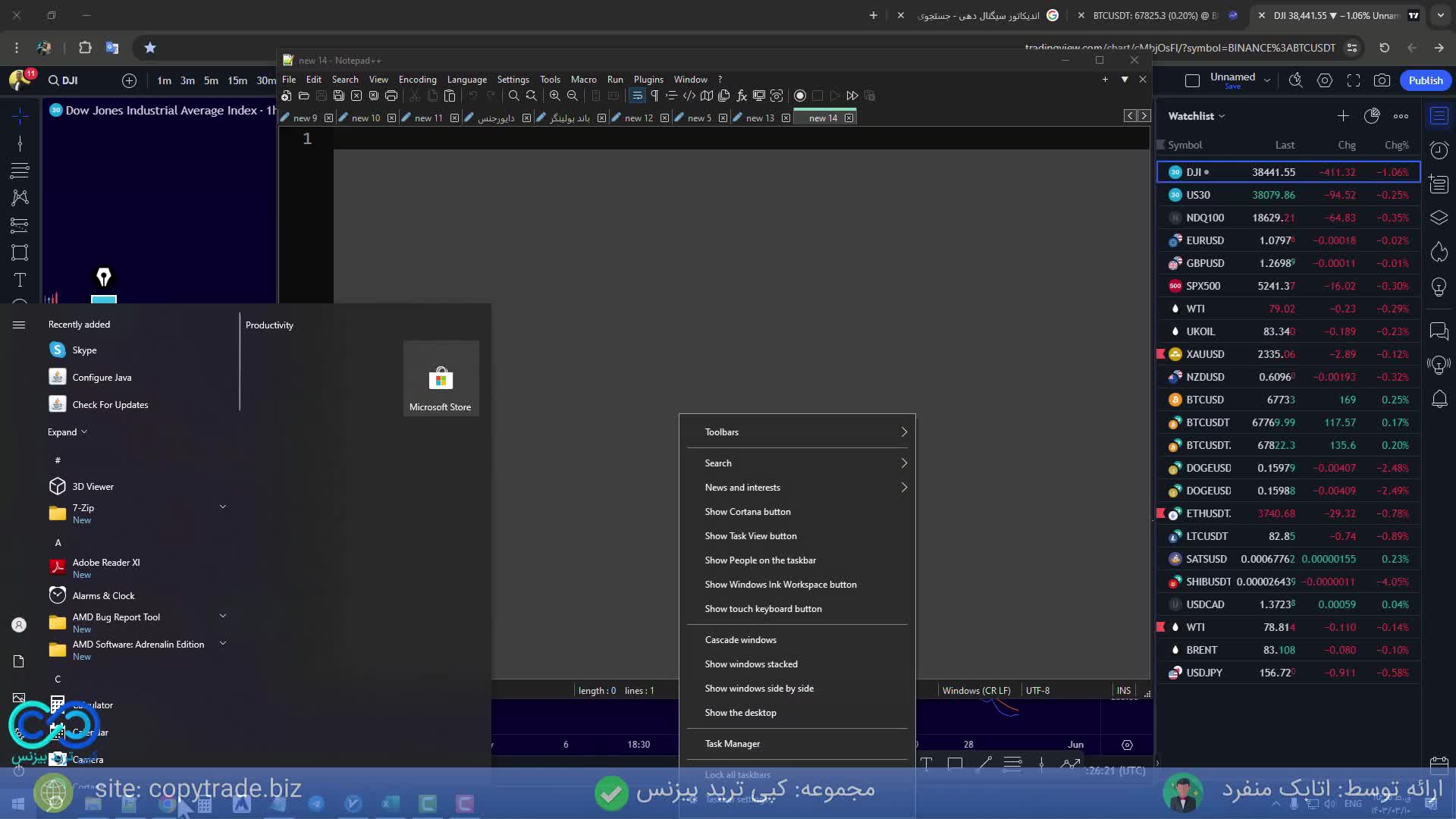1456x819 pixels.
Task: Select TradingView Text drawing tool
Action: coord(20,280)
